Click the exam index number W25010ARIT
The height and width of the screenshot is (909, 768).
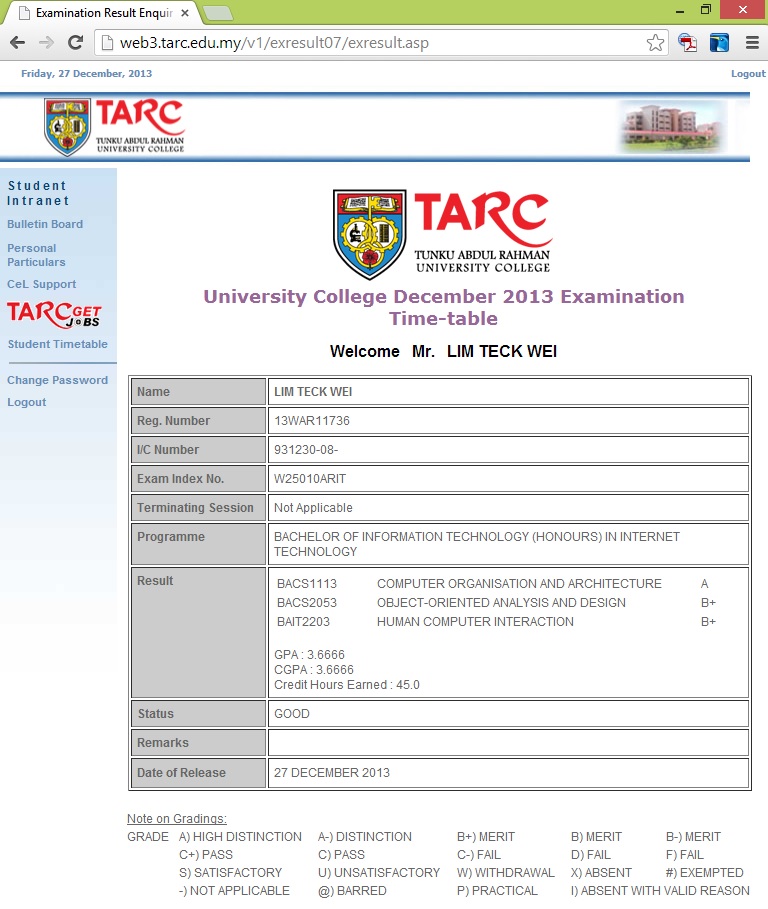click(x=310, y=479)
